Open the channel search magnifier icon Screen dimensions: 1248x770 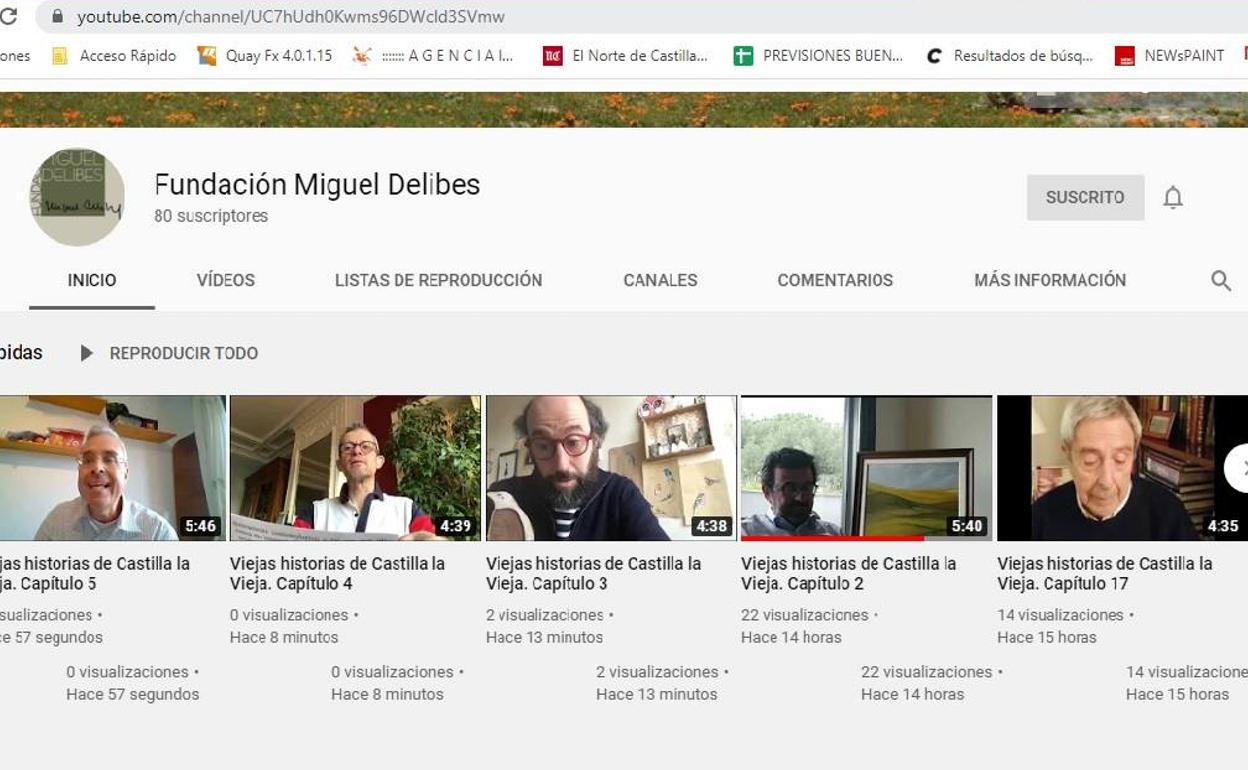click(x=1220, y=281)
